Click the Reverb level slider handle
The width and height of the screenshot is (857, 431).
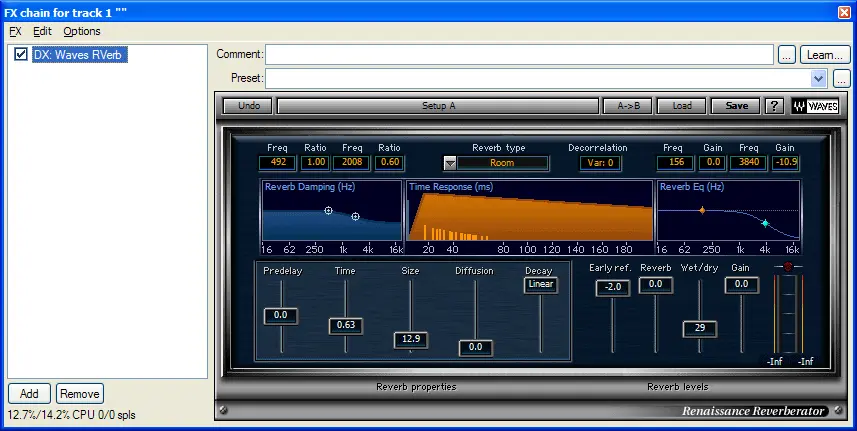pos(655,285)
